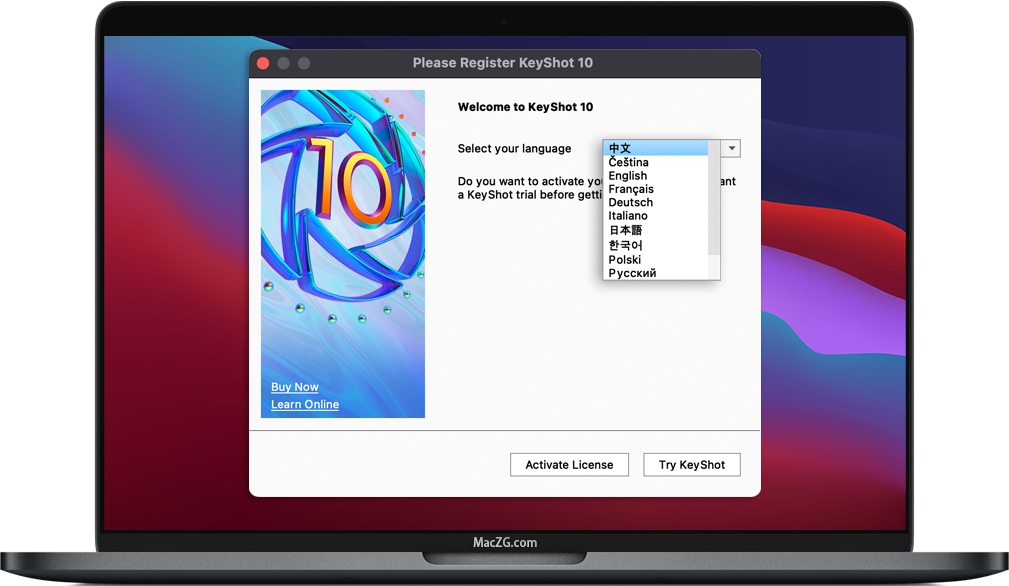Select Italiano from the dropdown list

coord(628,216)
